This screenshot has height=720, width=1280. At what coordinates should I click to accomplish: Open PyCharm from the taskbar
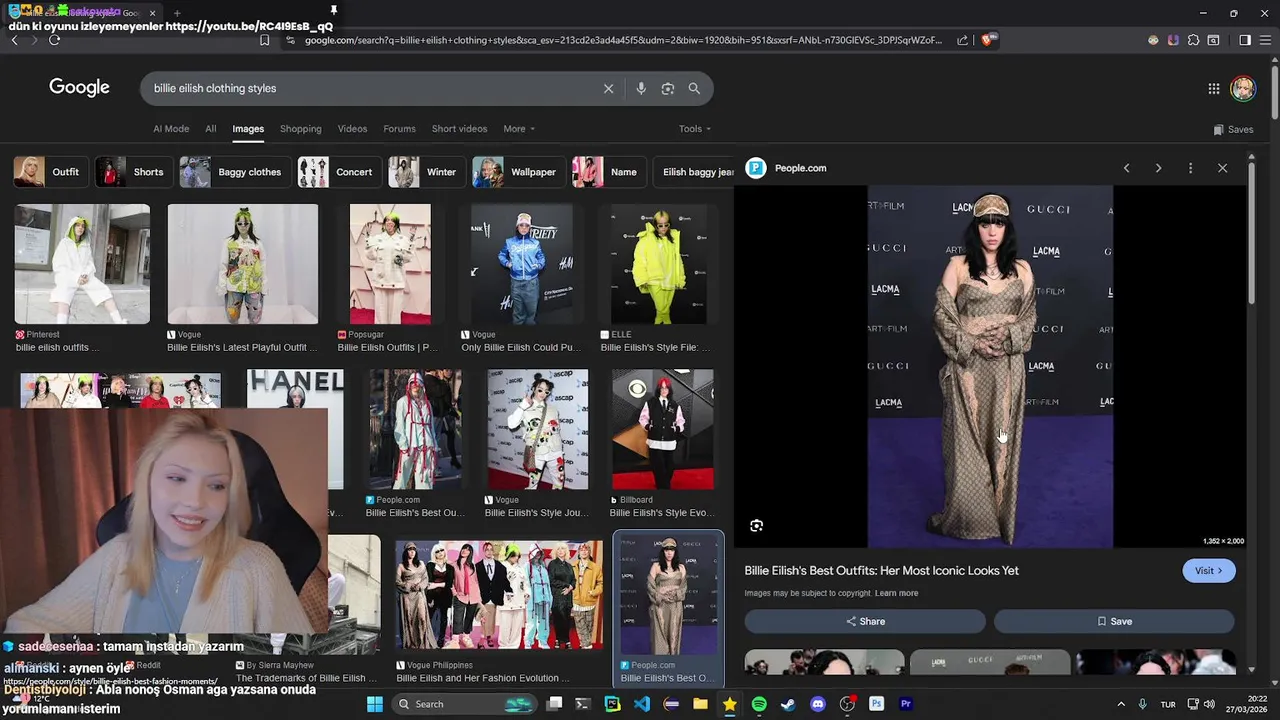point(612,704)
